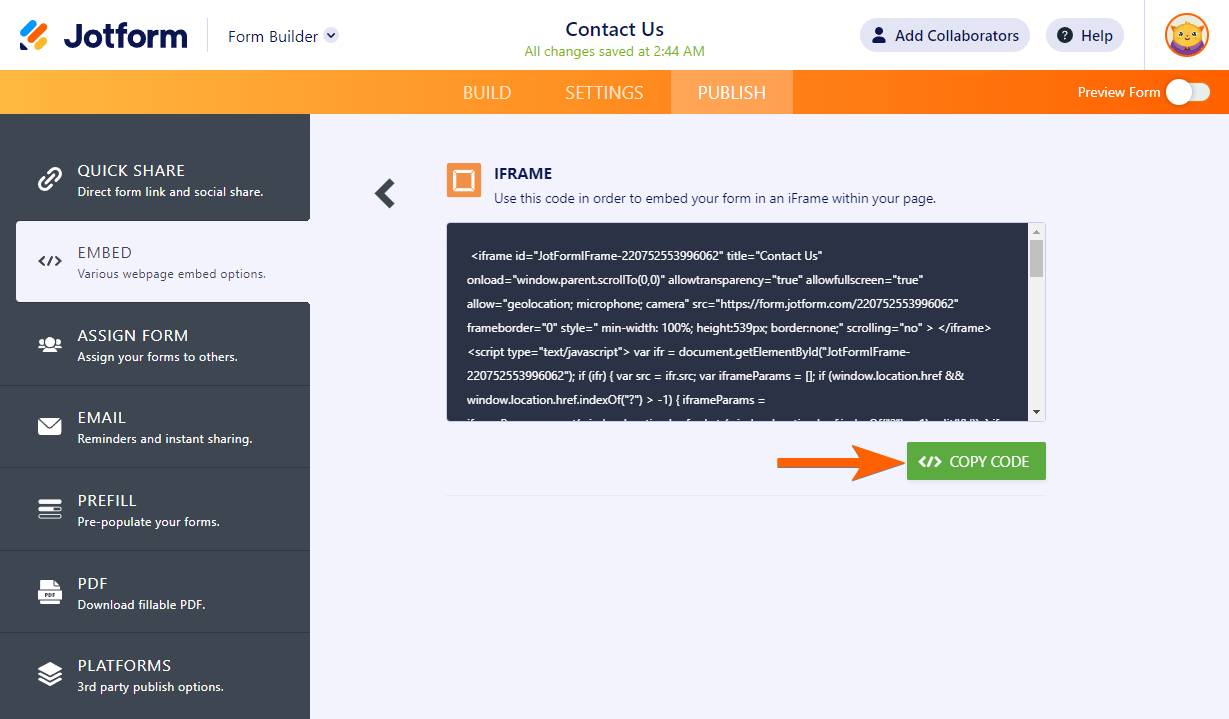Click the Add Collaborators button

[x=945, y=35]
